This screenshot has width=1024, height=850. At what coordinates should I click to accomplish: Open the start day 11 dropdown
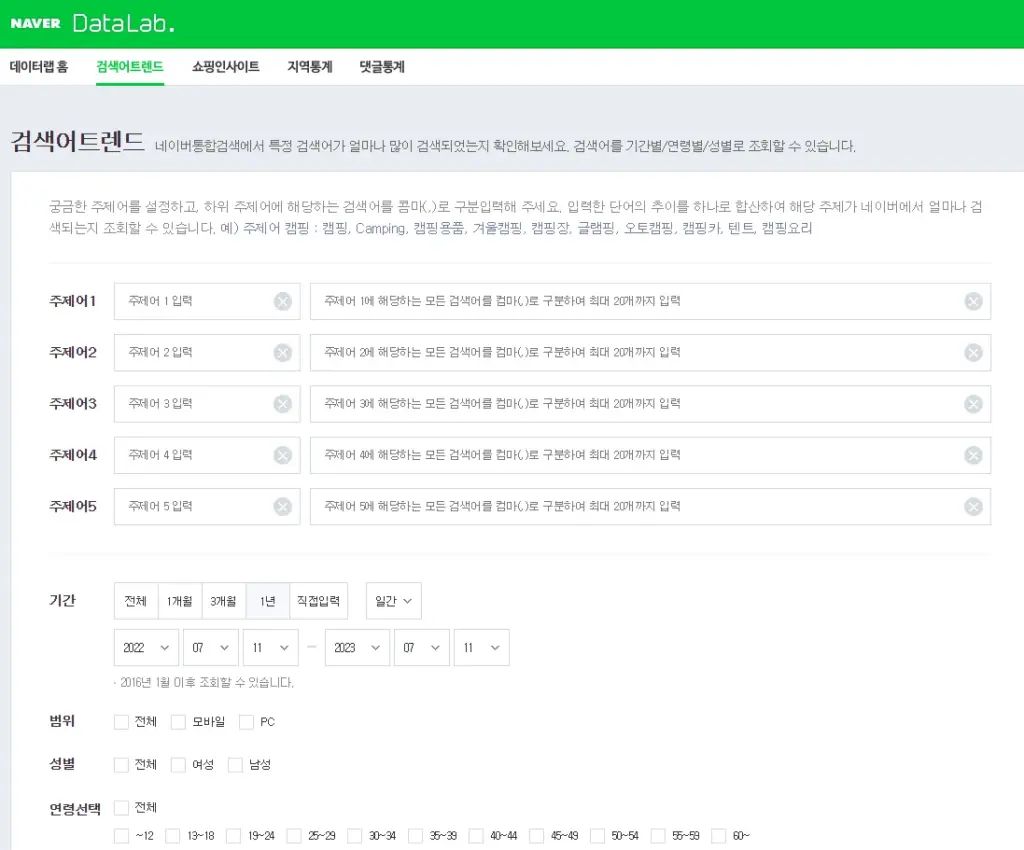[270, 648]
